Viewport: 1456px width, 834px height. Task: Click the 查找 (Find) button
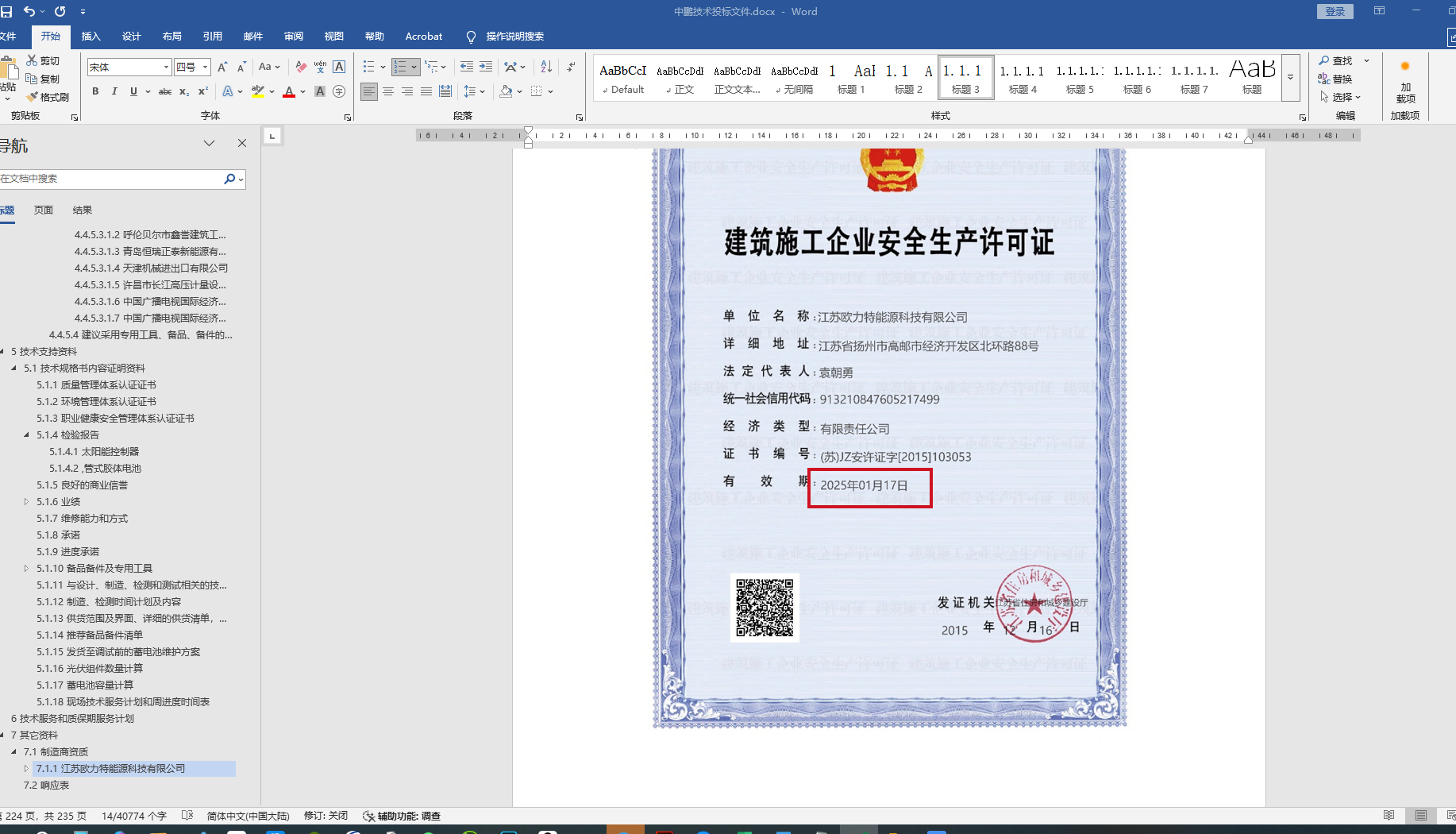point(1336,60)
